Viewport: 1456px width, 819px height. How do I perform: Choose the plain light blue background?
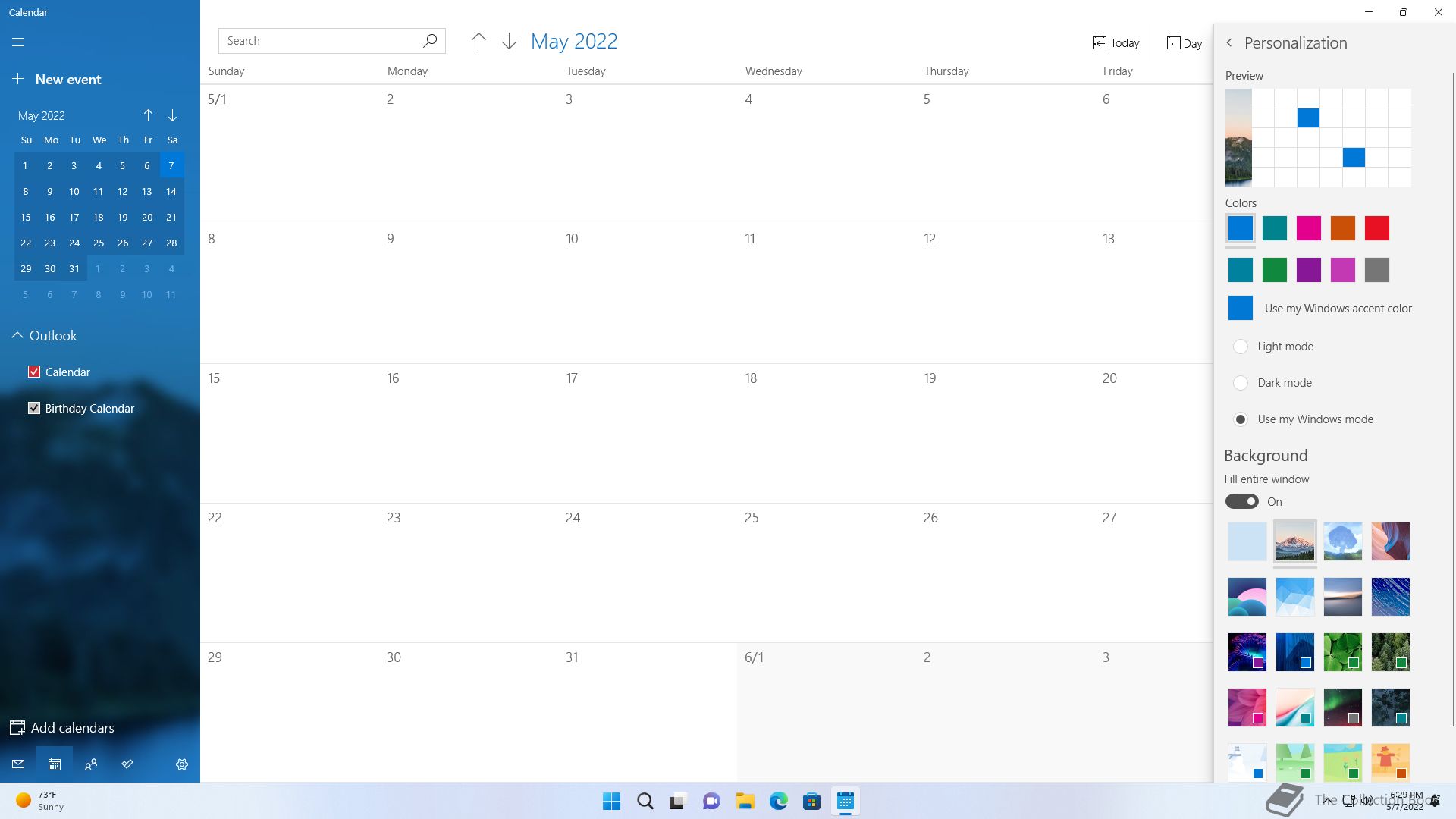[x=1247, y=541]
